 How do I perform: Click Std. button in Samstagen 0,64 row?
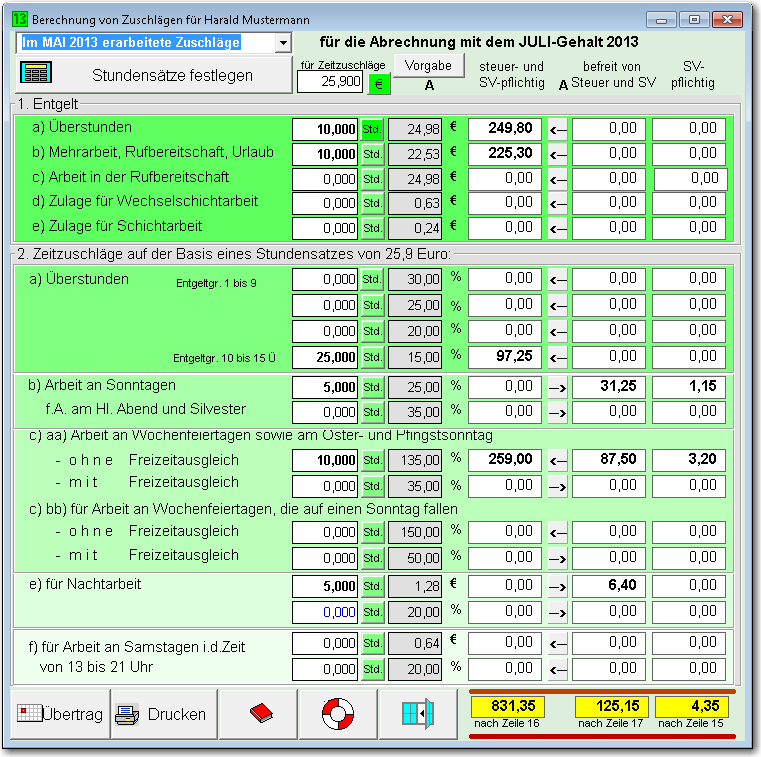coord(372,643)
